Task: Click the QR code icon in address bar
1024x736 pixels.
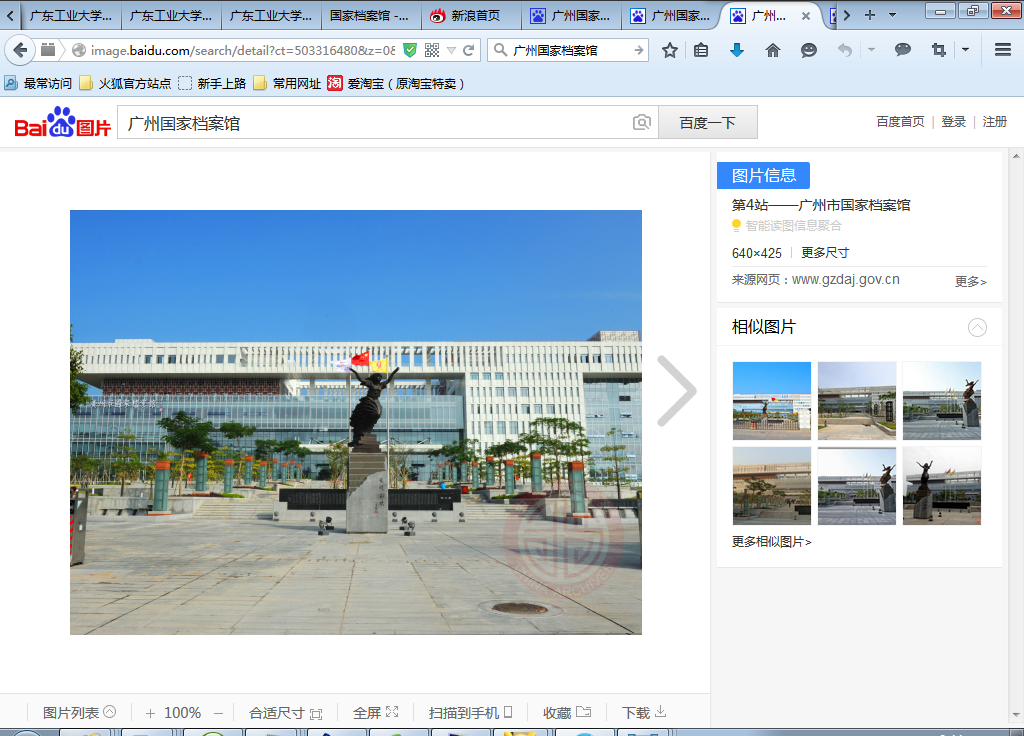Action: pos(432,50)
